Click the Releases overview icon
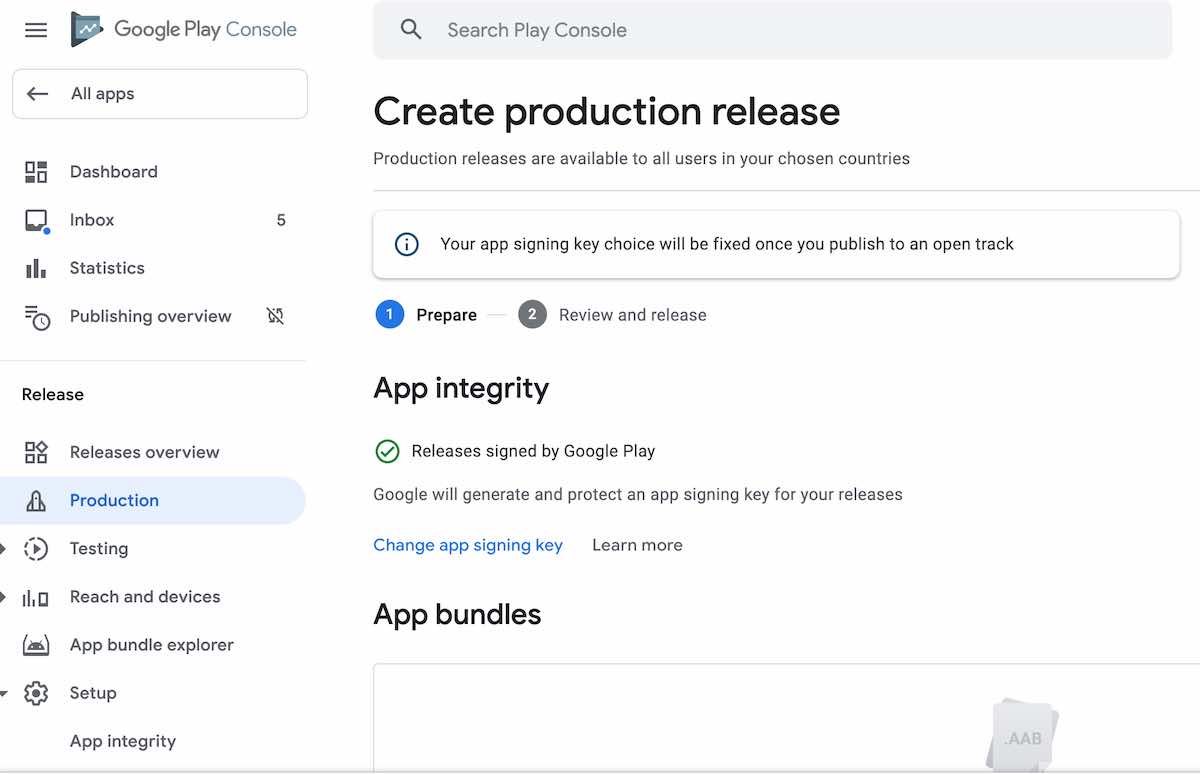This screenshot has height=774, width=1200. (x=36, y=452)
